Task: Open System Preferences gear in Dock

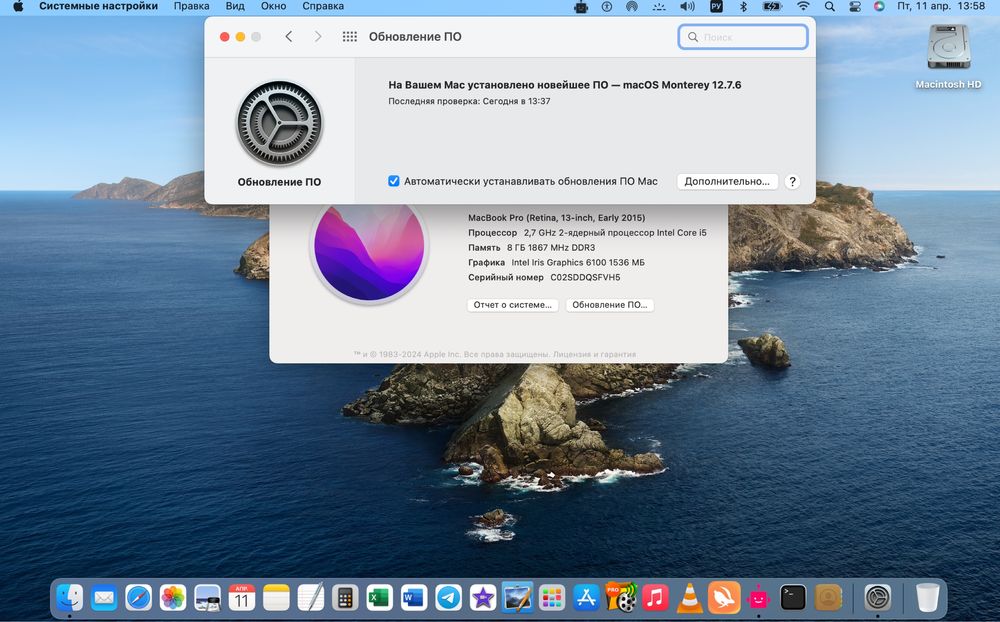Action: pyautogui.click(x=878, y=598)
